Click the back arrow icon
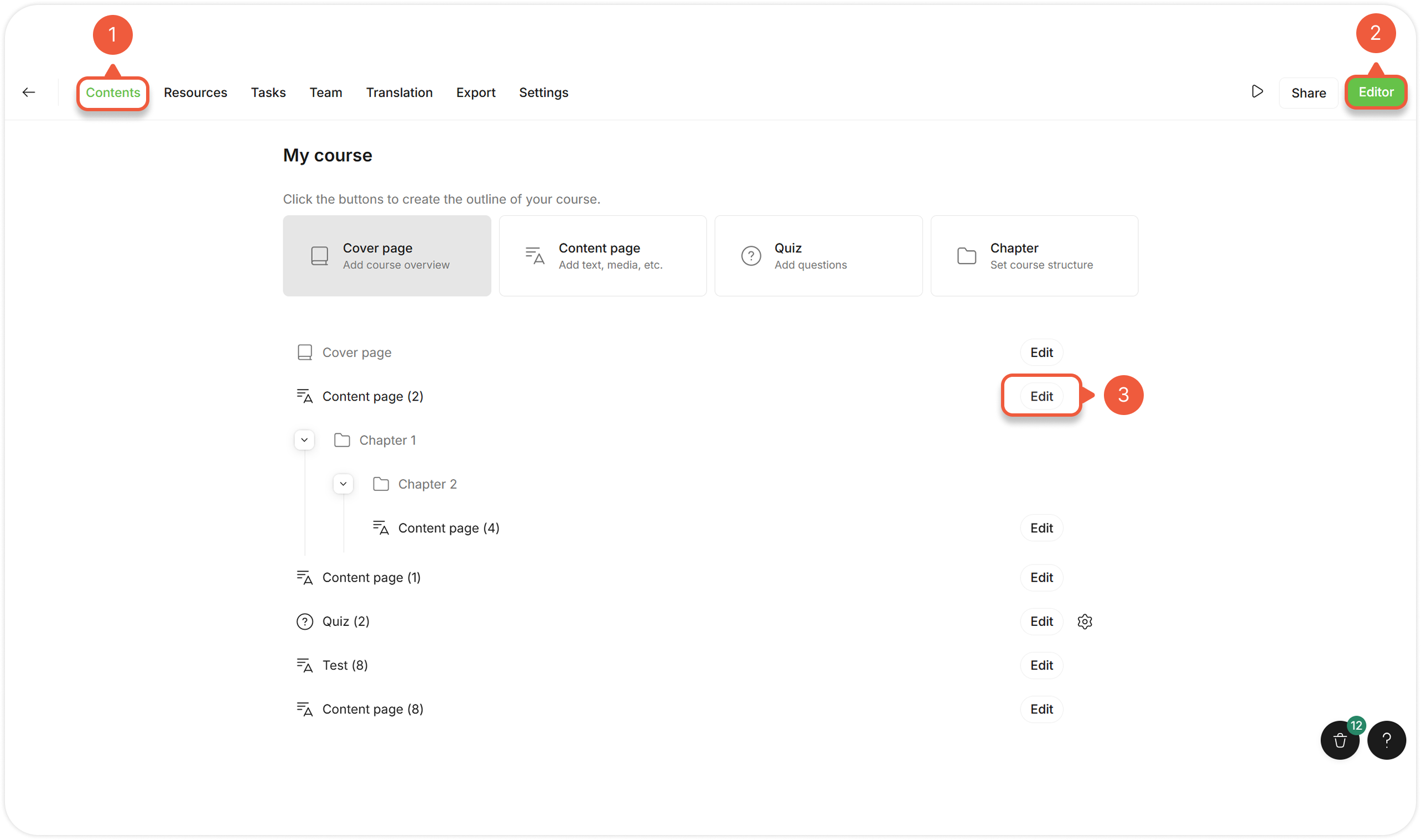 (29, 92)
